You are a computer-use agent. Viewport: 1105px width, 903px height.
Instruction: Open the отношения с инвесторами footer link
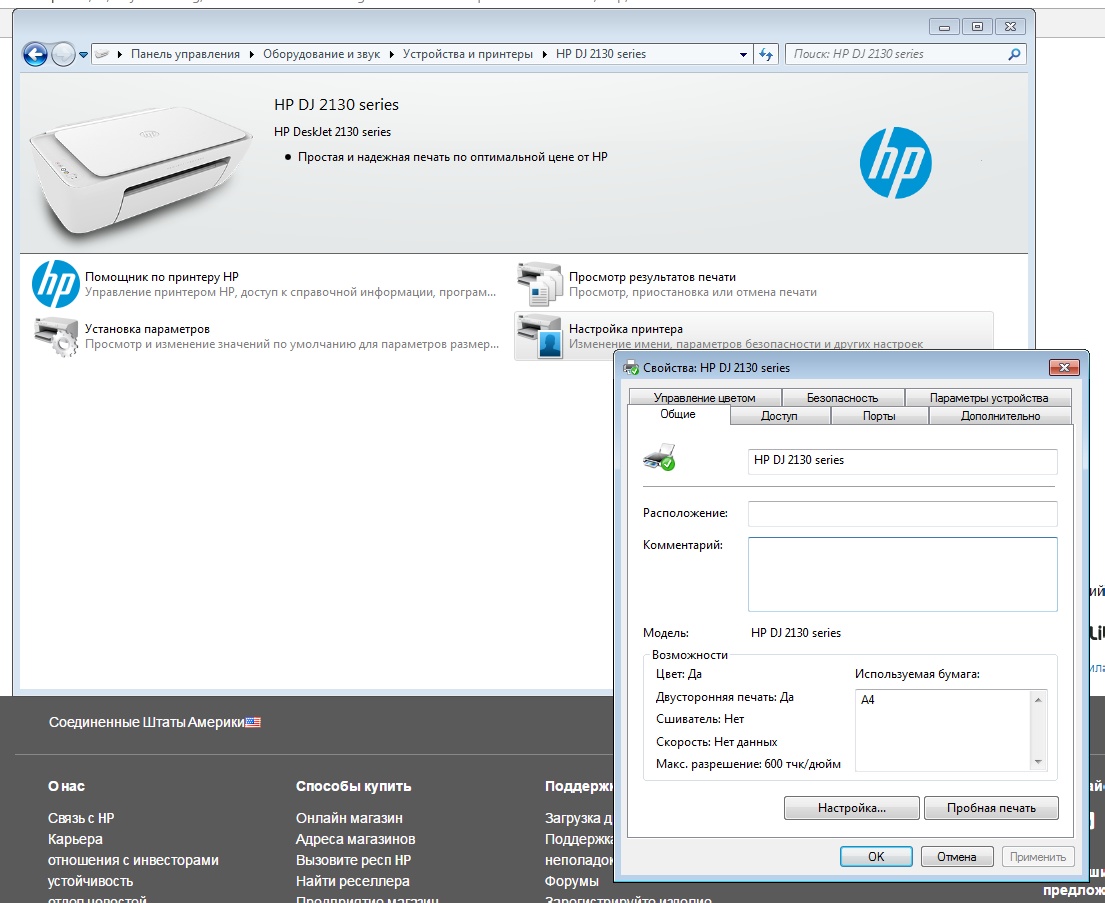[x=133, y=860]
